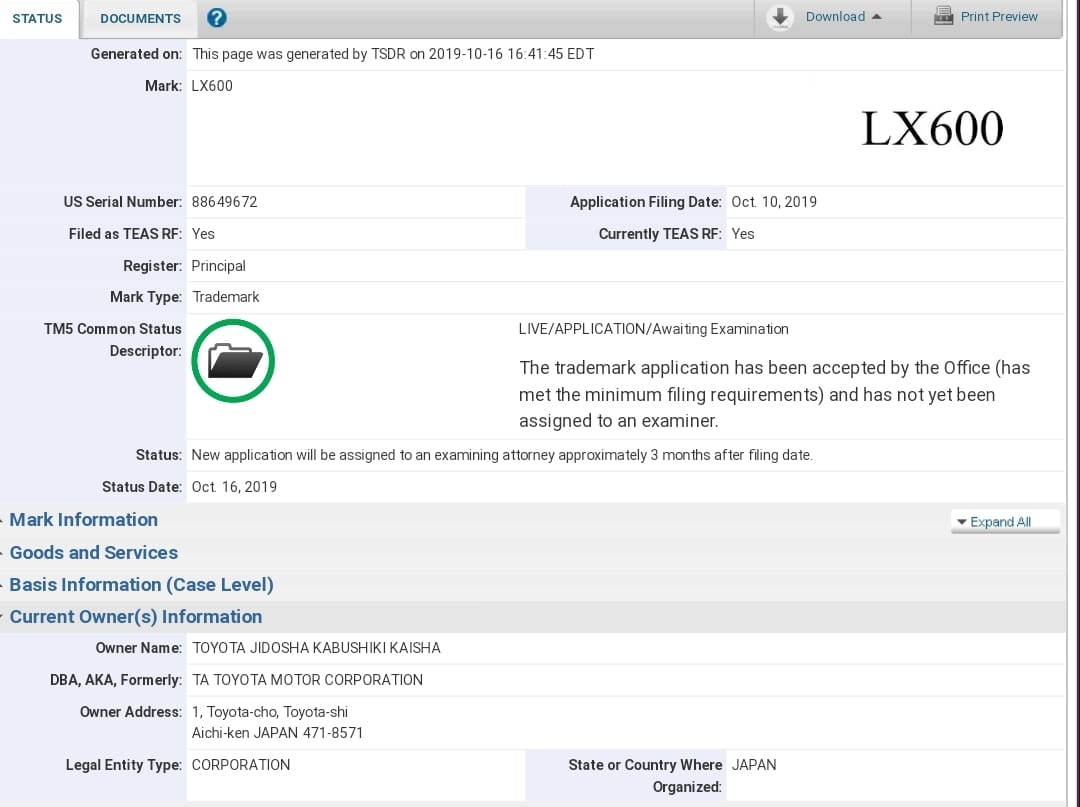1080x807 pixels.
Task: Expand the Mark Information section
Action: (x=84, y=520)
